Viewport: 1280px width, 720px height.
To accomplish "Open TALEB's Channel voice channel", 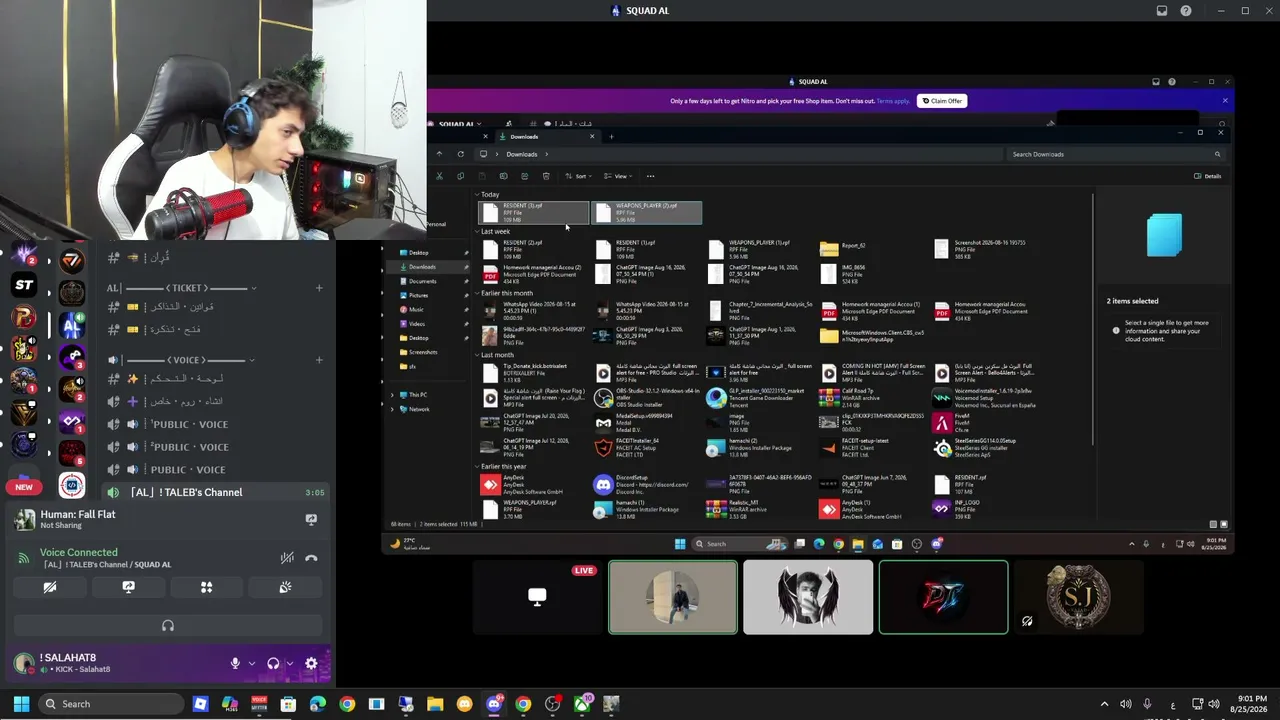I will click(215, 492).
